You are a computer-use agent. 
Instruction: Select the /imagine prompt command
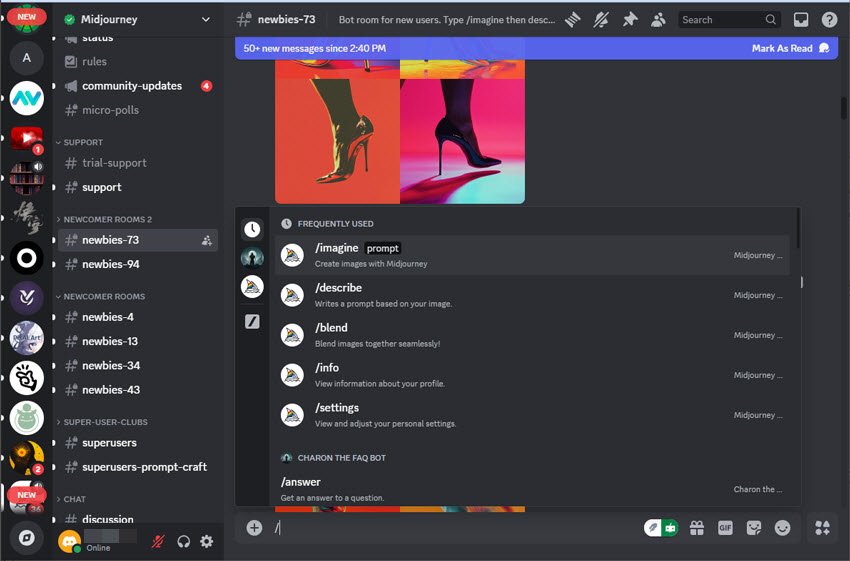point(532,255)
